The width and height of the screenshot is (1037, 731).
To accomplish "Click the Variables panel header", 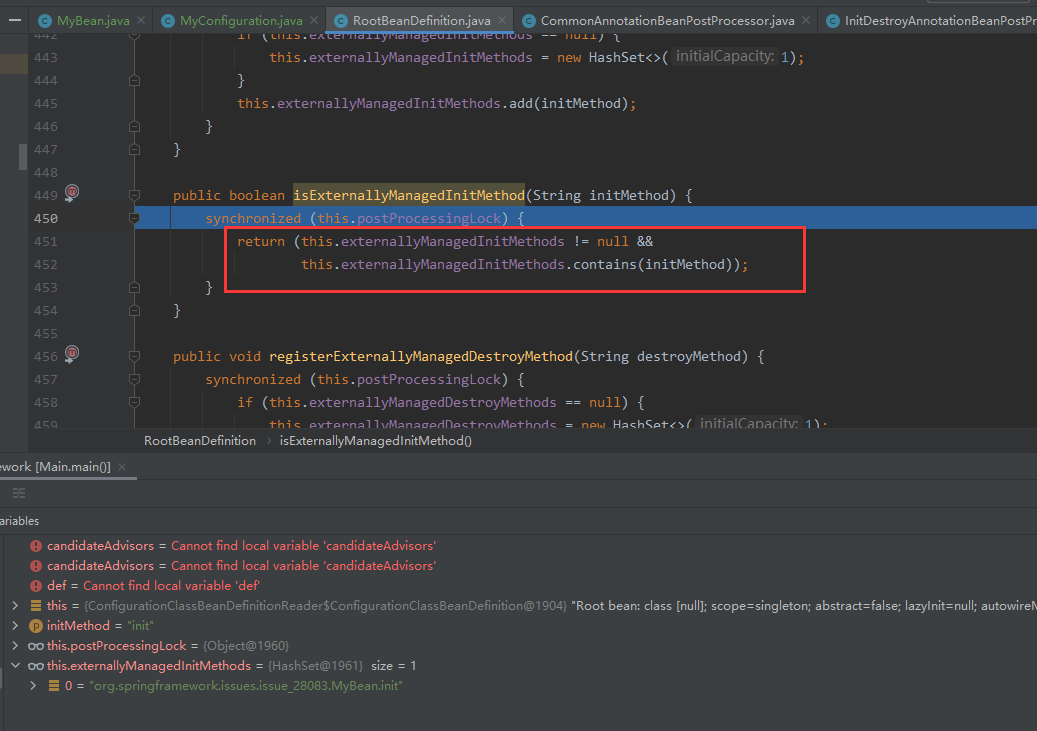I will click(x=20, y=521).
